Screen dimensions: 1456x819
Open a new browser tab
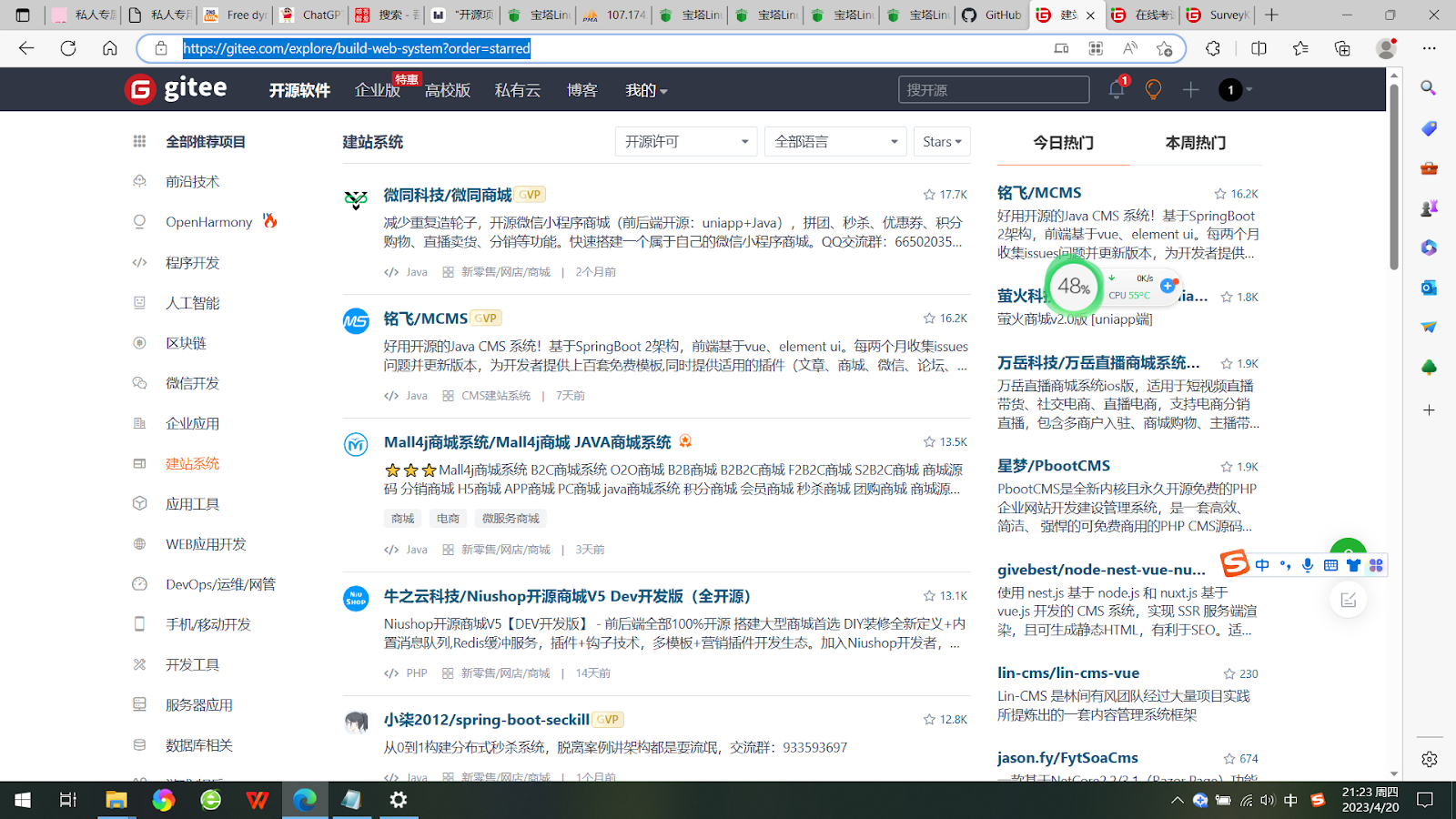point(1272,15)
